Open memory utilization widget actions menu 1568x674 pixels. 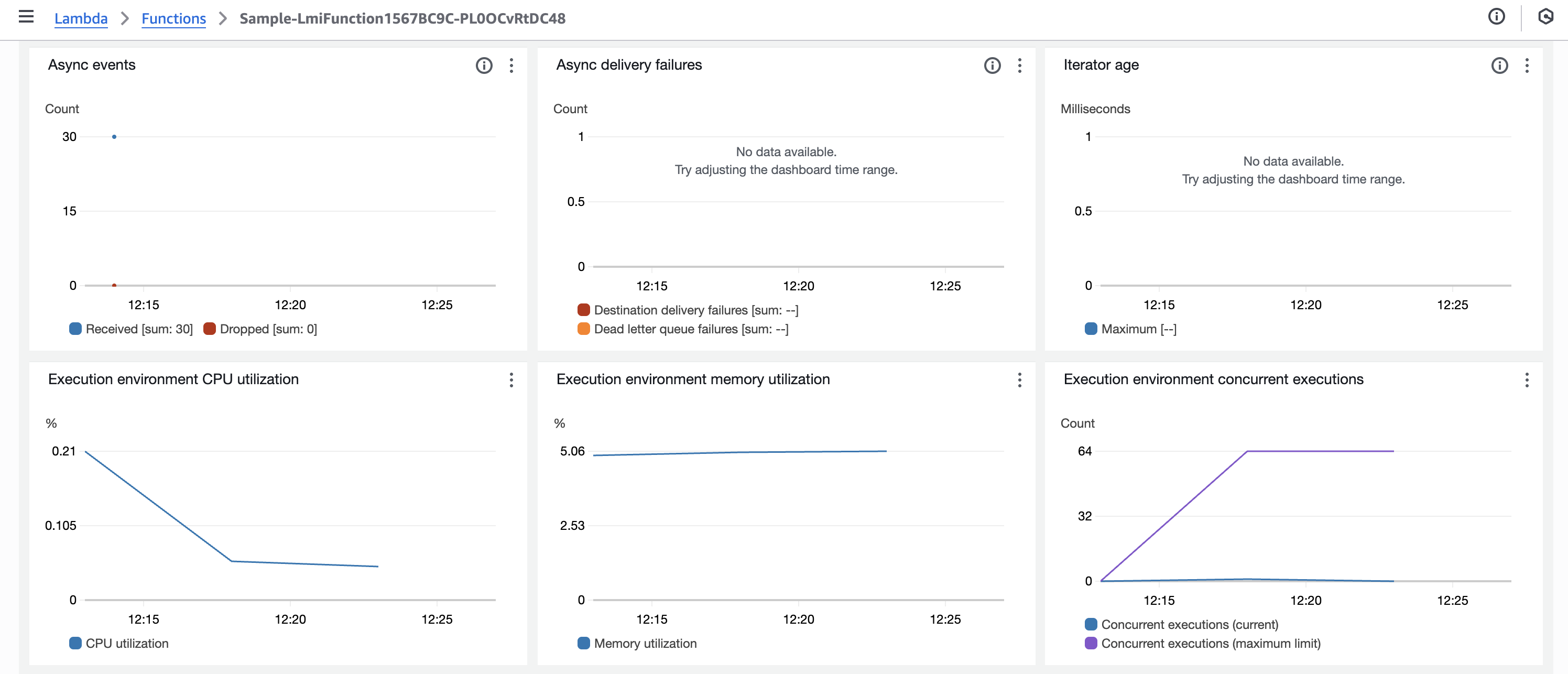pos(1019,380)
